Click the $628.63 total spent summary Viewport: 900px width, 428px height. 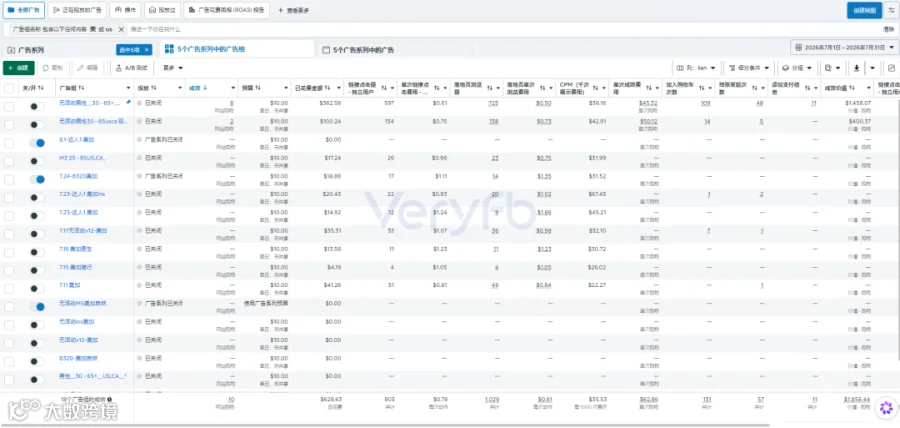[331, 399]
